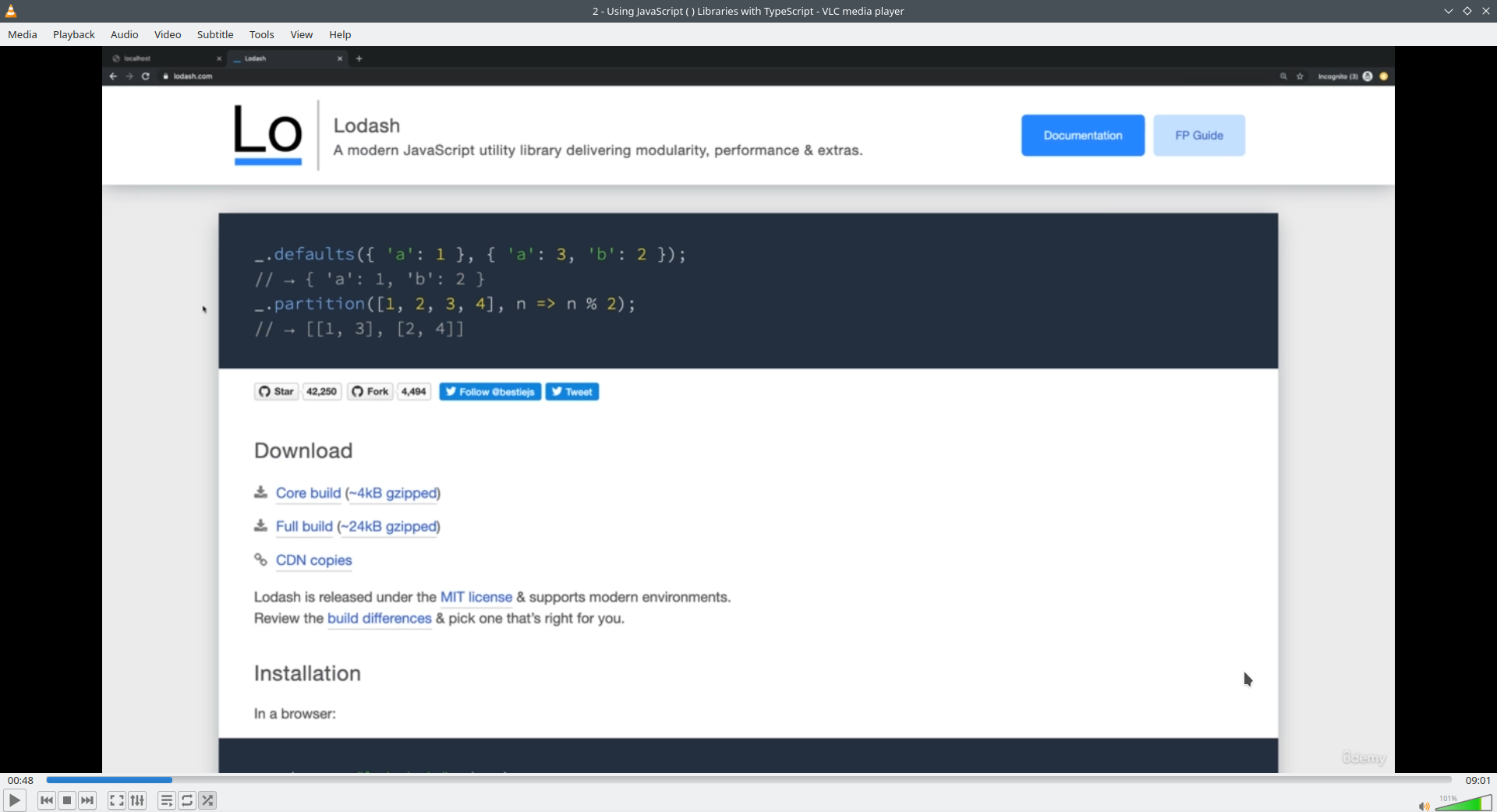Click the GitHub Fork button
This screenshot has height=812, width=1497.
[x=370, y=392]
